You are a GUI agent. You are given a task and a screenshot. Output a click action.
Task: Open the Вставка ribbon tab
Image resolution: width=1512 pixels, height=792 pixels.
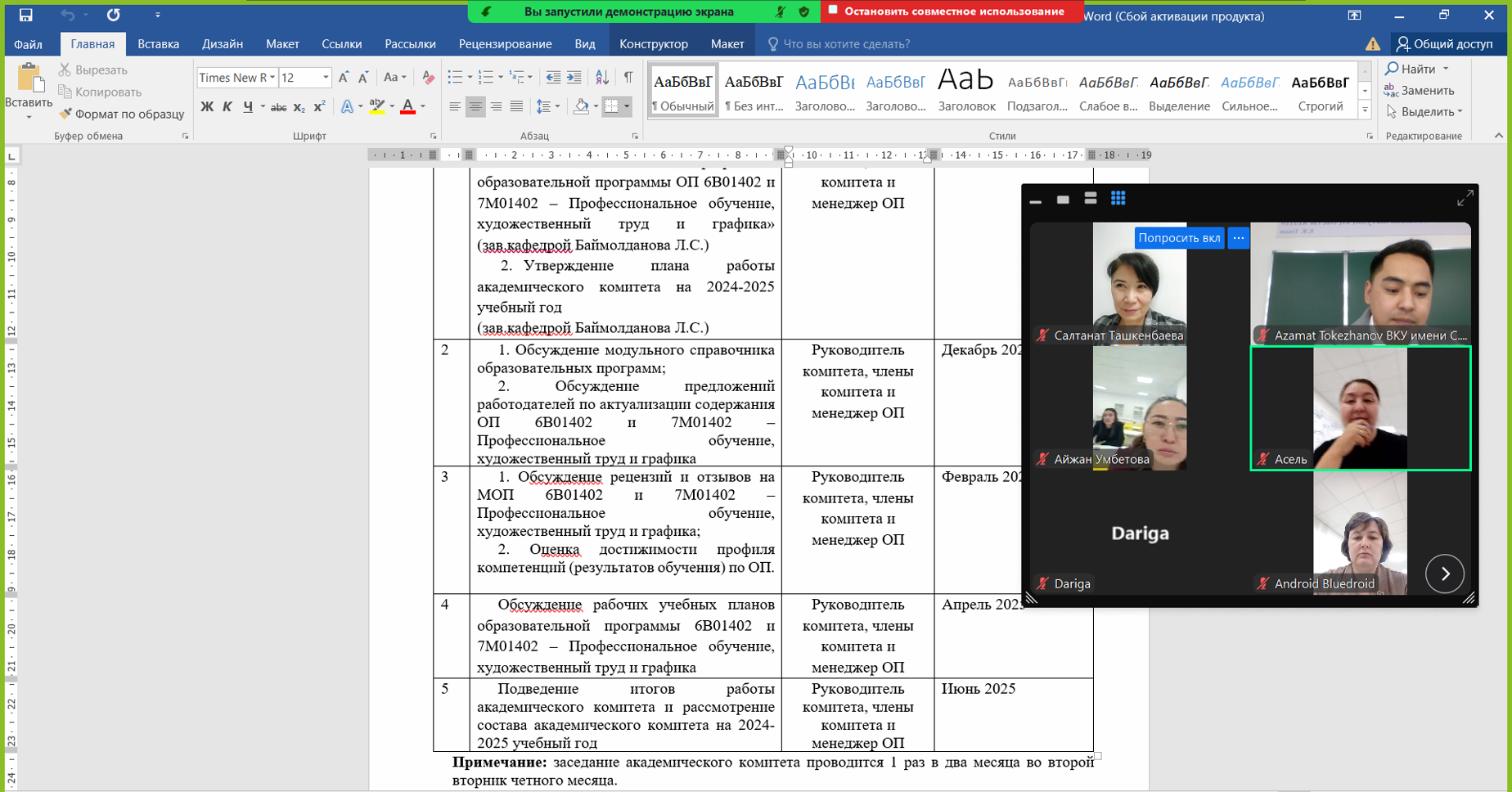pyautogui.click(x=158, y=44)
